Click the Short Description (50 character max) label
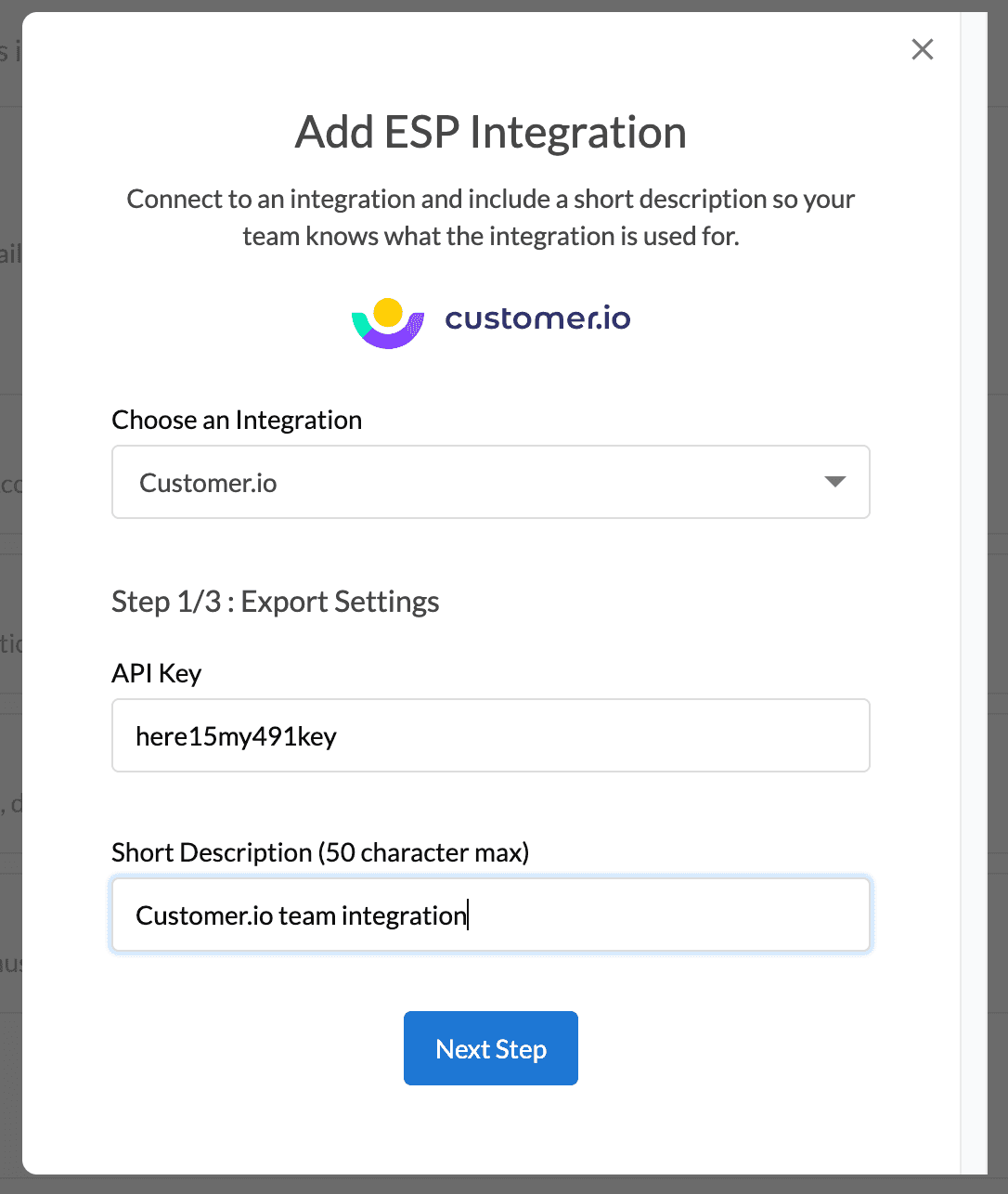 click(320, 852)
